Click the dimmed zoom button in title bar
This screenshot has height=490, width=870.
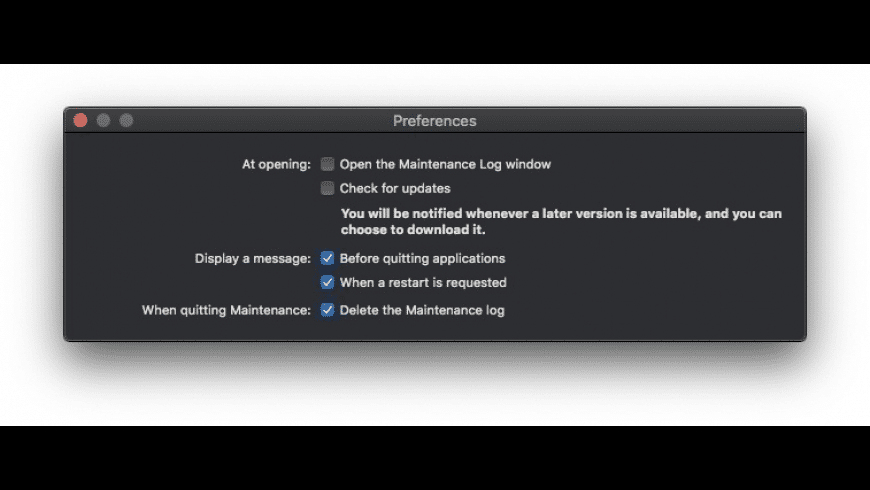126,121
